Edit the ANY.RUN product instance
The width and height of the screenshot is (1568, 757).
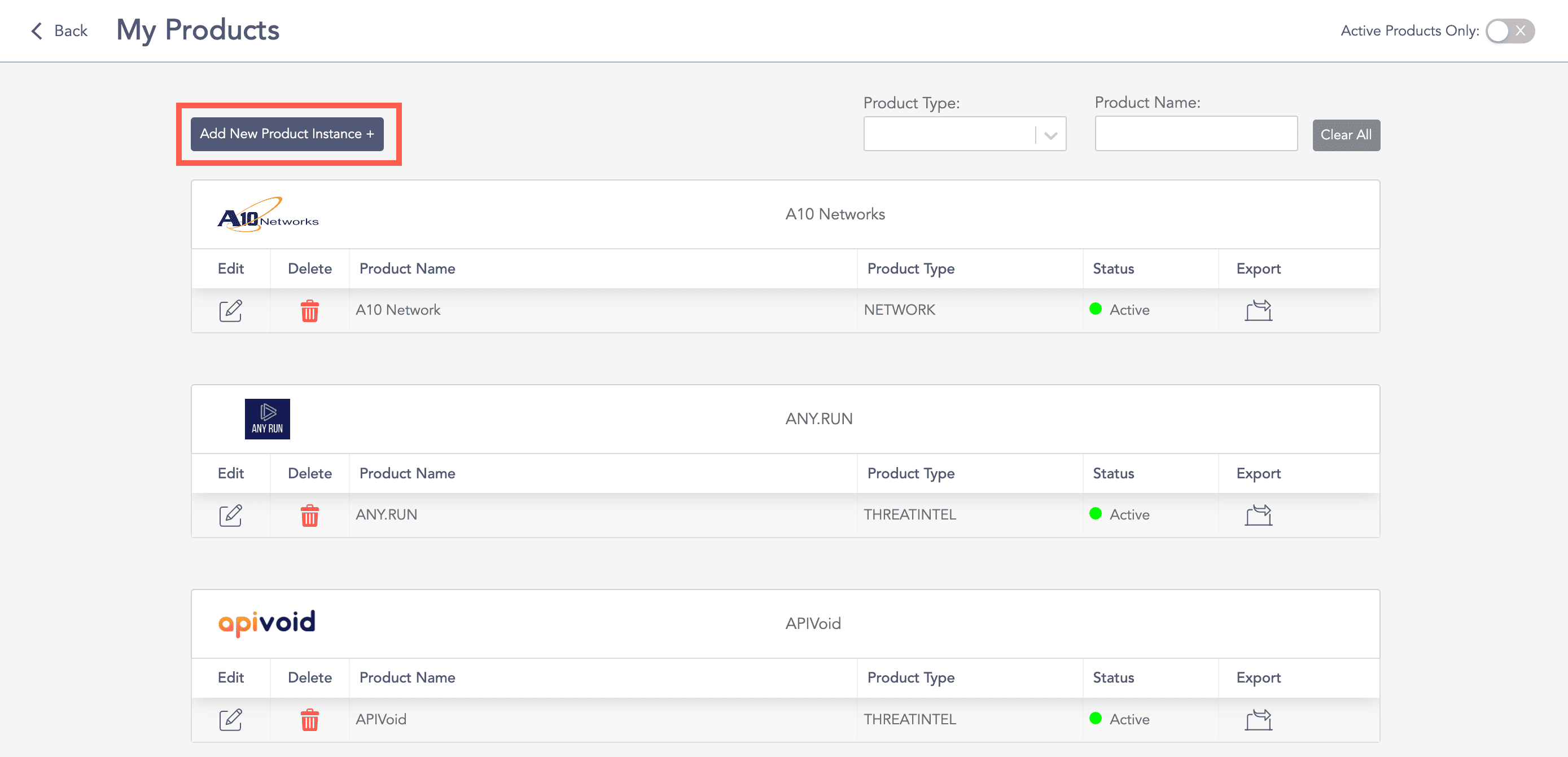point(230,515)
